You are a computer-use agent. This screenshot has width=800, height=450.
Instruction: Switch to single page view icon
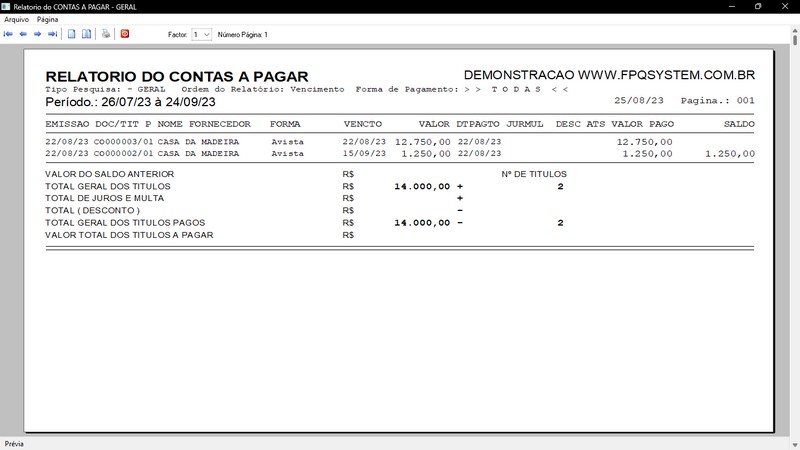pos(71,34)
